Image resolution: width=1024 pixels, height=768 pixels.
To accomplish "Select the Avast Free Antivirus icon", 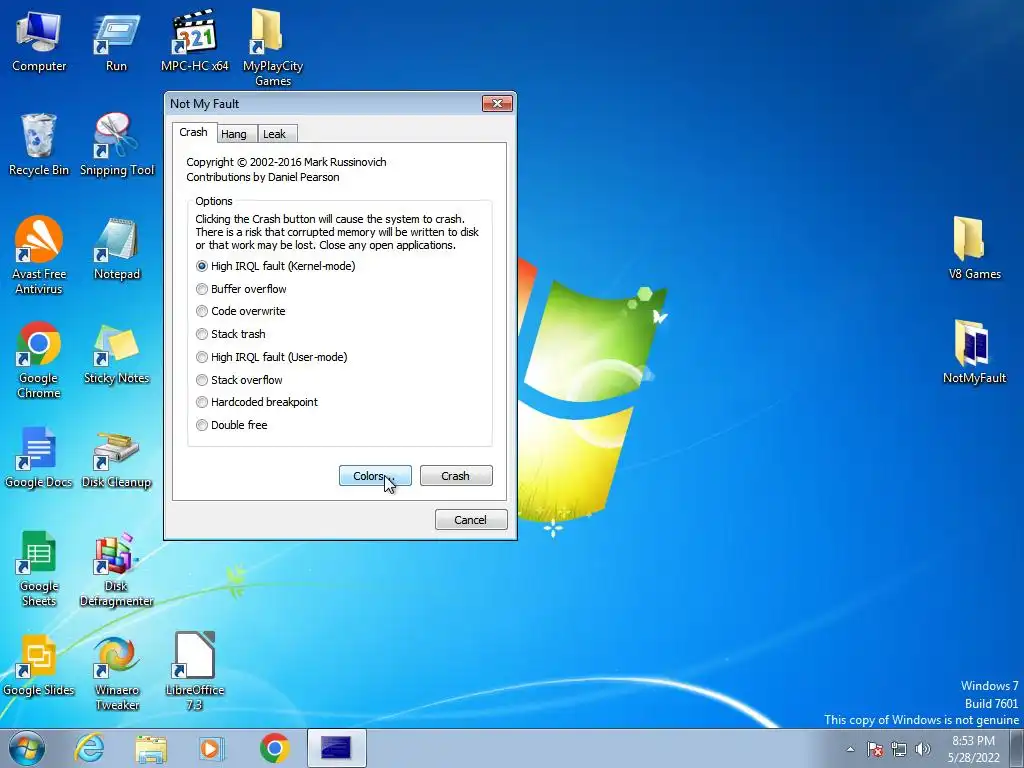I will 39,255.
